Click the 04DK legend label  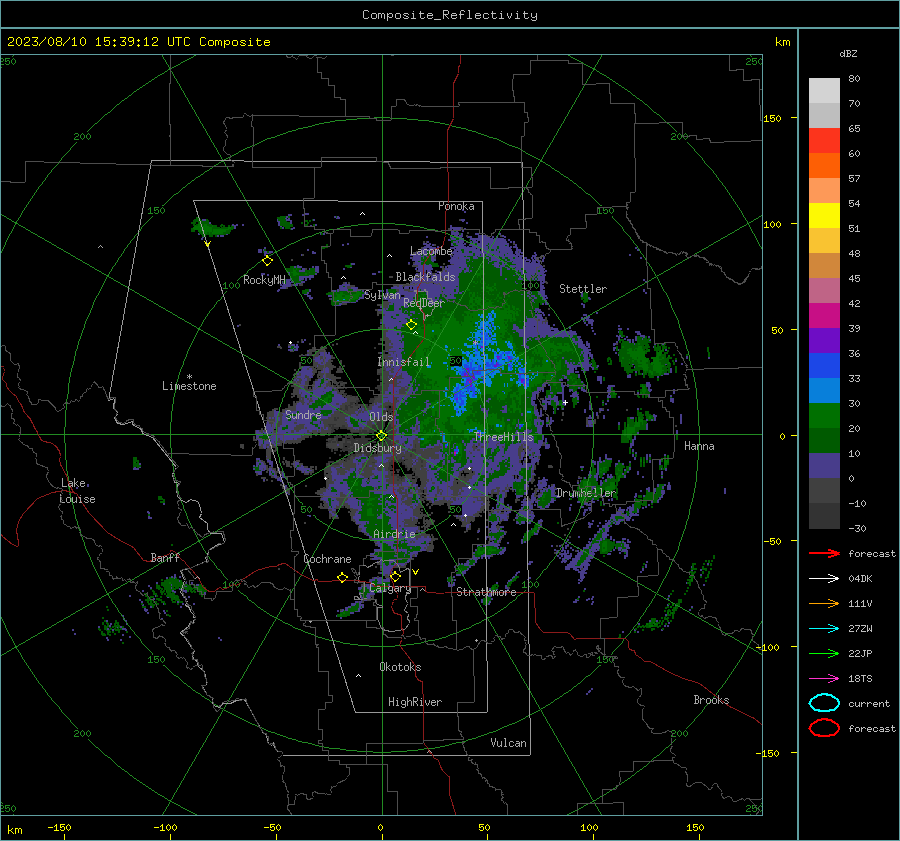860,578
